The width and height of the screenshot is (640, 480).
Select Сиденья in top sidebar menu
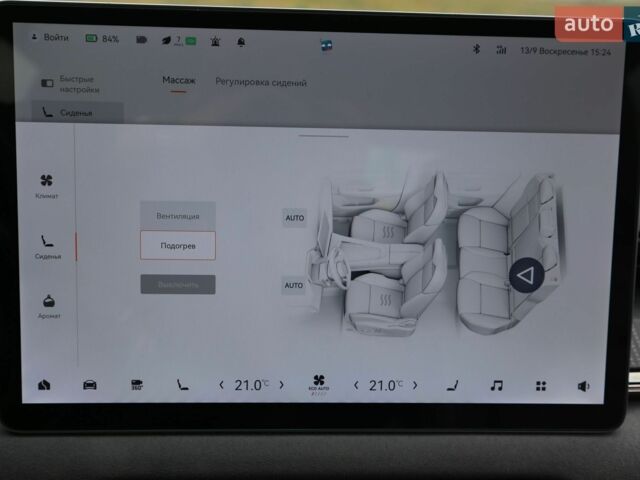tap(78, 112)
